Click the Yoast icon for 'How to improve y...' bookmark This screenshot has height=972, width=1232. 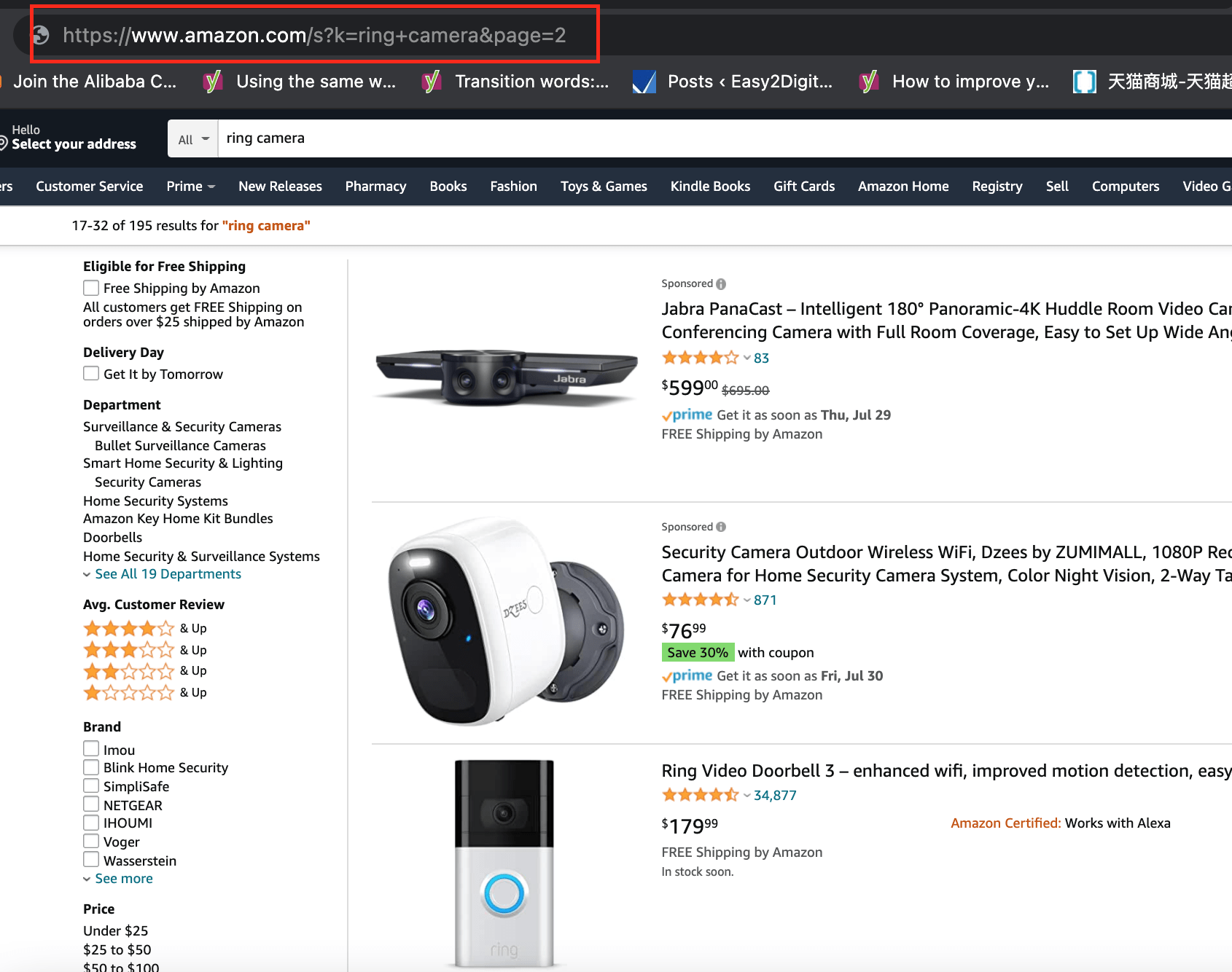869,82
